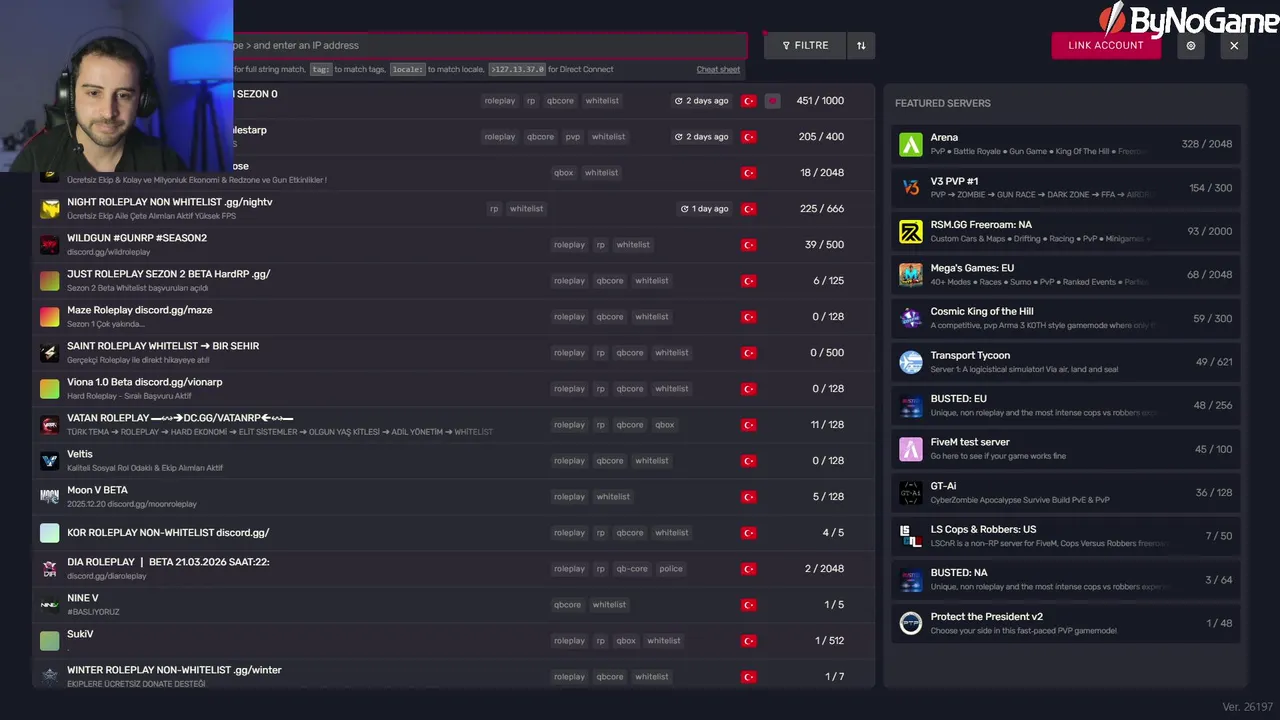Click Cosmic King of the Hill icon
The image size is (1280, 720).
[x=911, y=318]
